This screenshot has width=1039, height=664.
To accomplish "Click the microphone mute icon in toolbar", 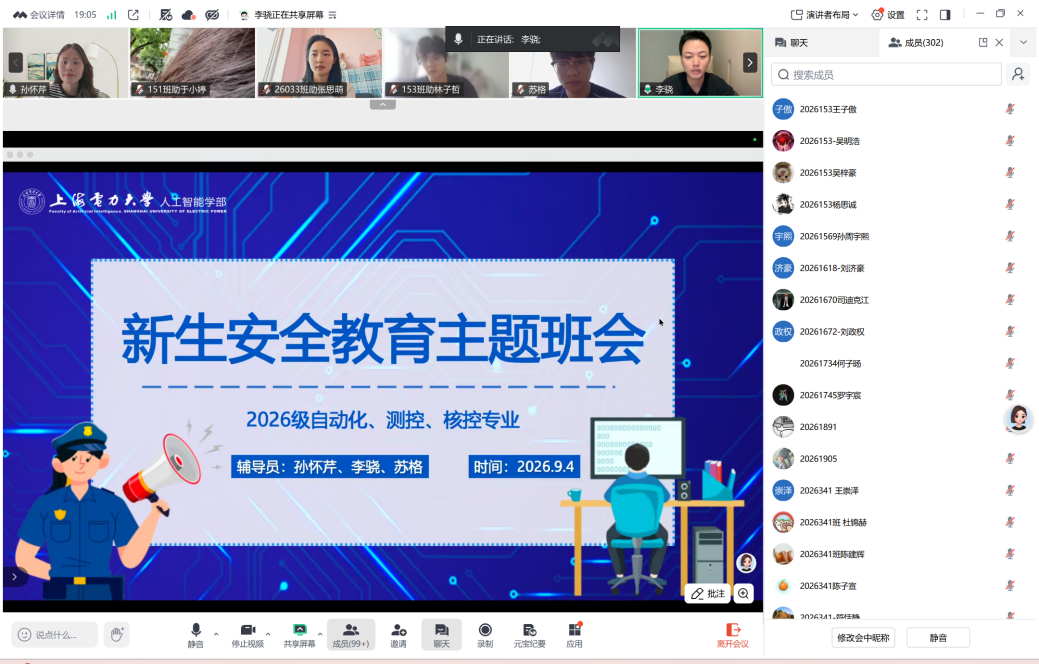I will point(195,630).
